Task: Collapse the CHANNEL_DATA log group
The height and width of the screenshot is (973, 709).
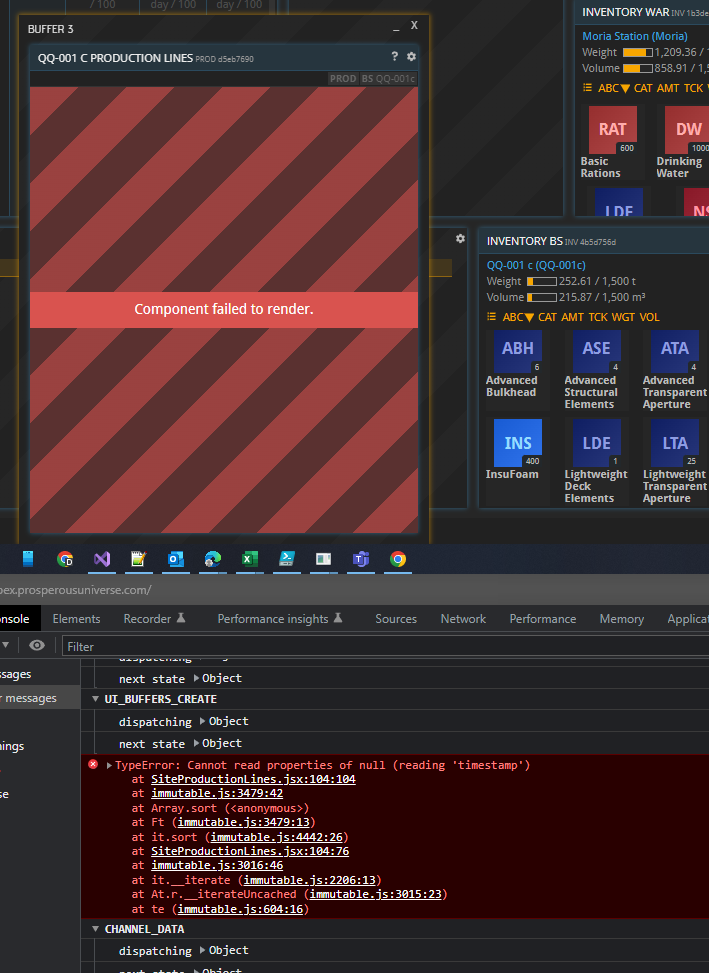Action: (96, 929)
